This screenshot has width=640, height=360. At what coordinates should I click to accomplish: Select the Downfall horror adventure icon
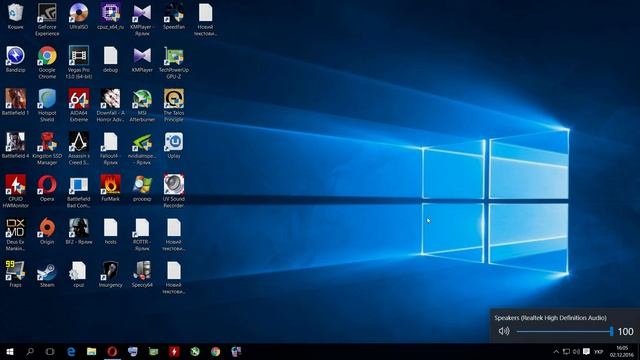pos(110,105)
